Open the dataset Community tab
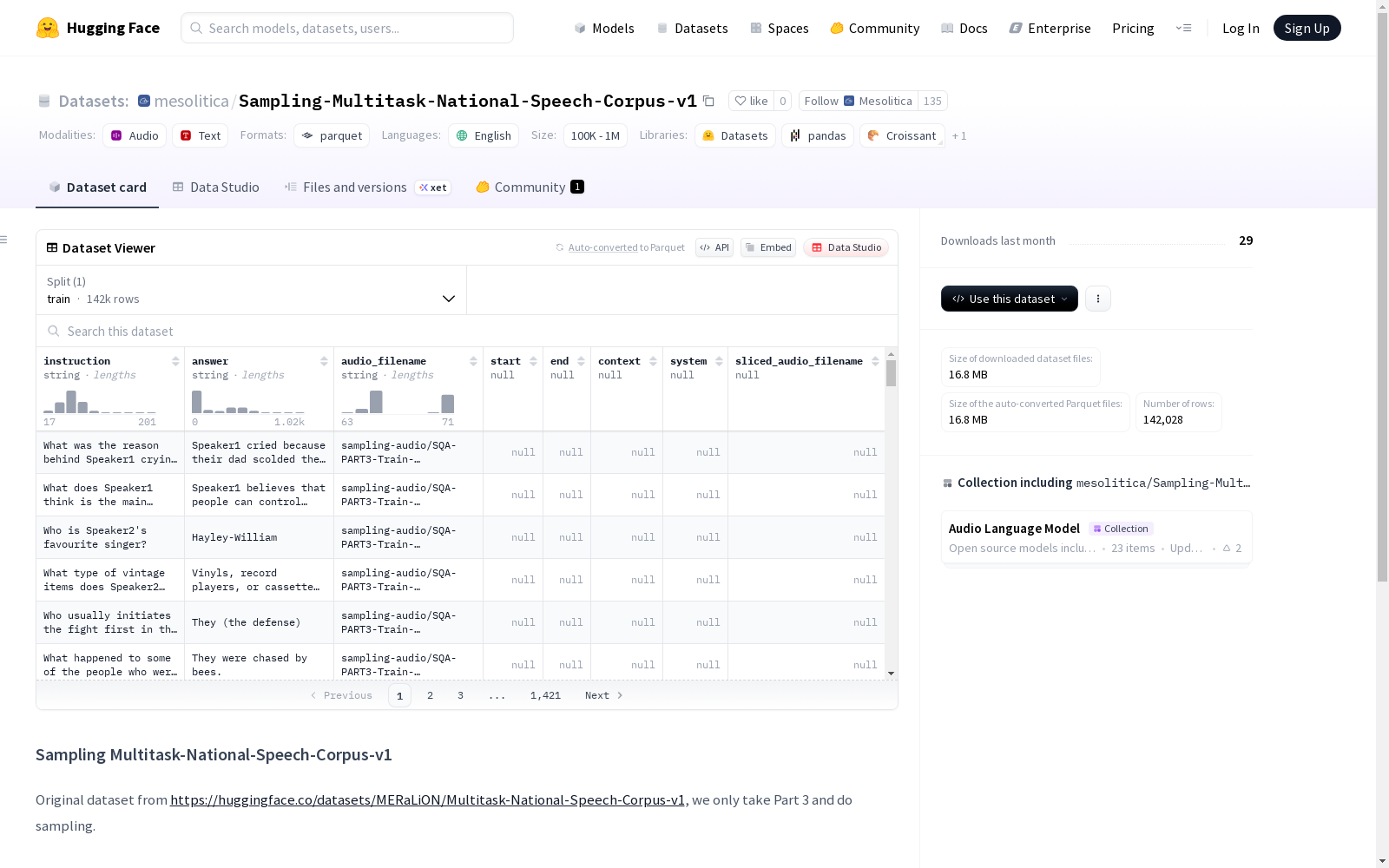Screen dimensions: 1389x868 pos(530,187)
